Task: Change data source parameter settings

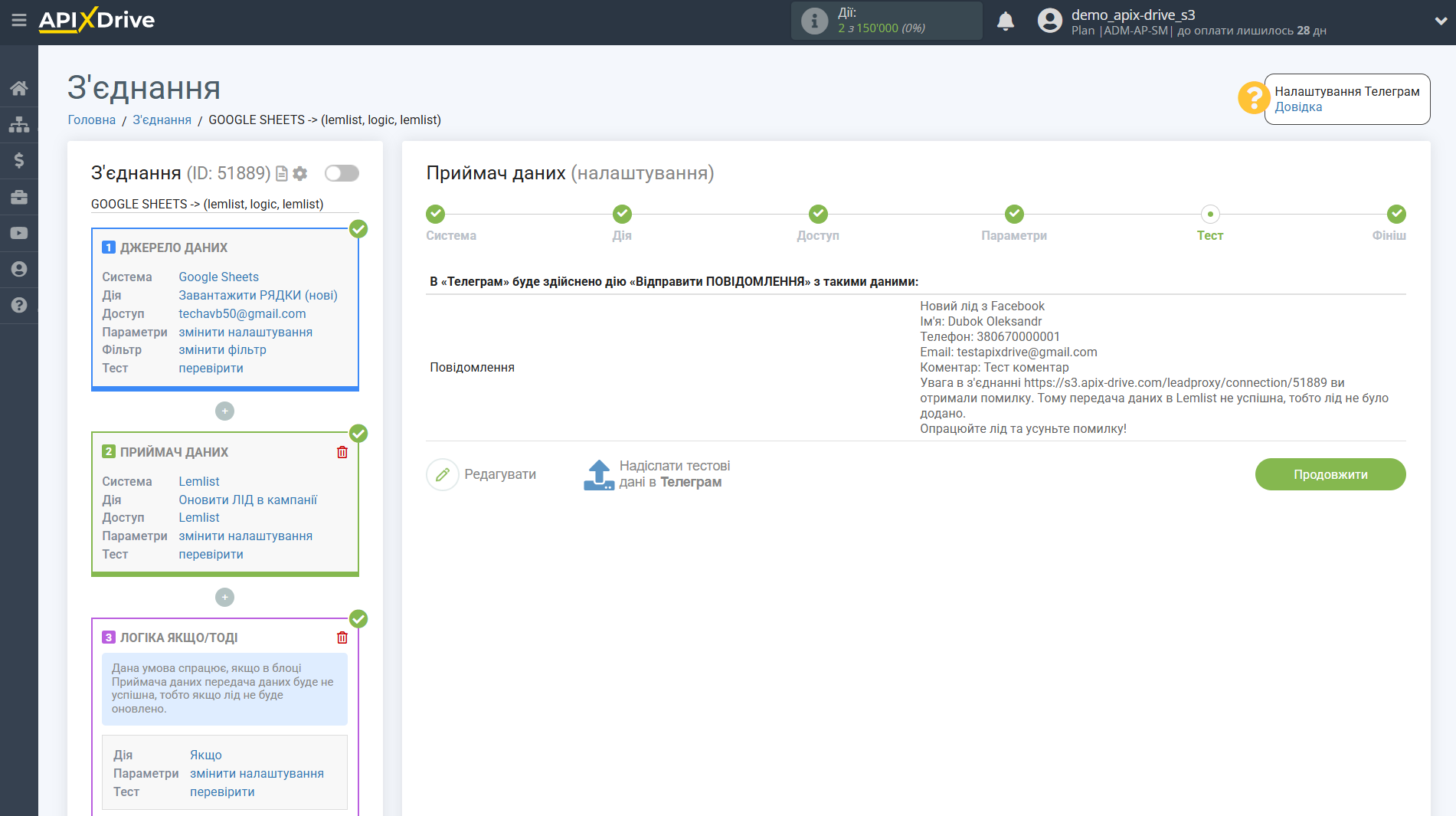Action: 246,332
